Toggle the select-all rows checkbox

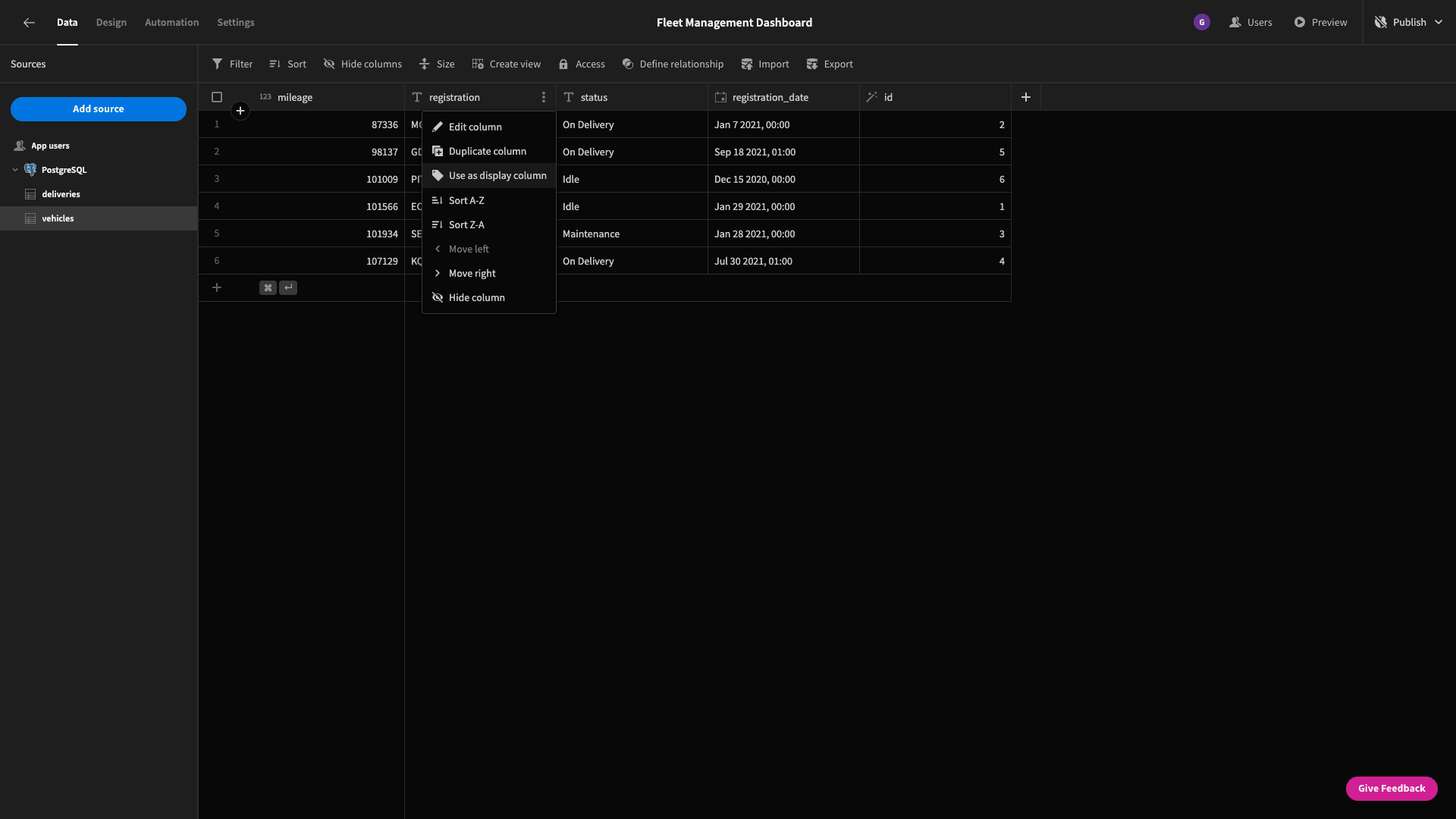(x=217, y=97)
